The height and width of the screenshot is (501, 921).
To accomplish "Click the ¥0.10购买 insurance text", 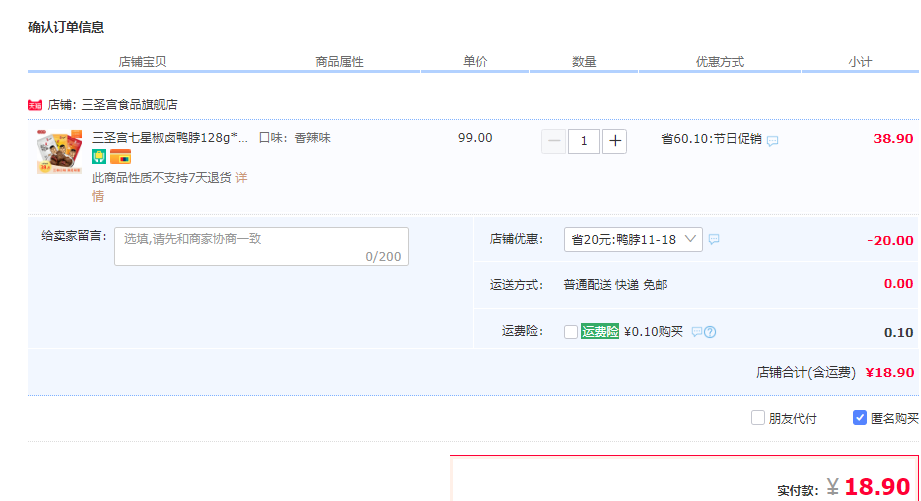I will click(653, 332).
